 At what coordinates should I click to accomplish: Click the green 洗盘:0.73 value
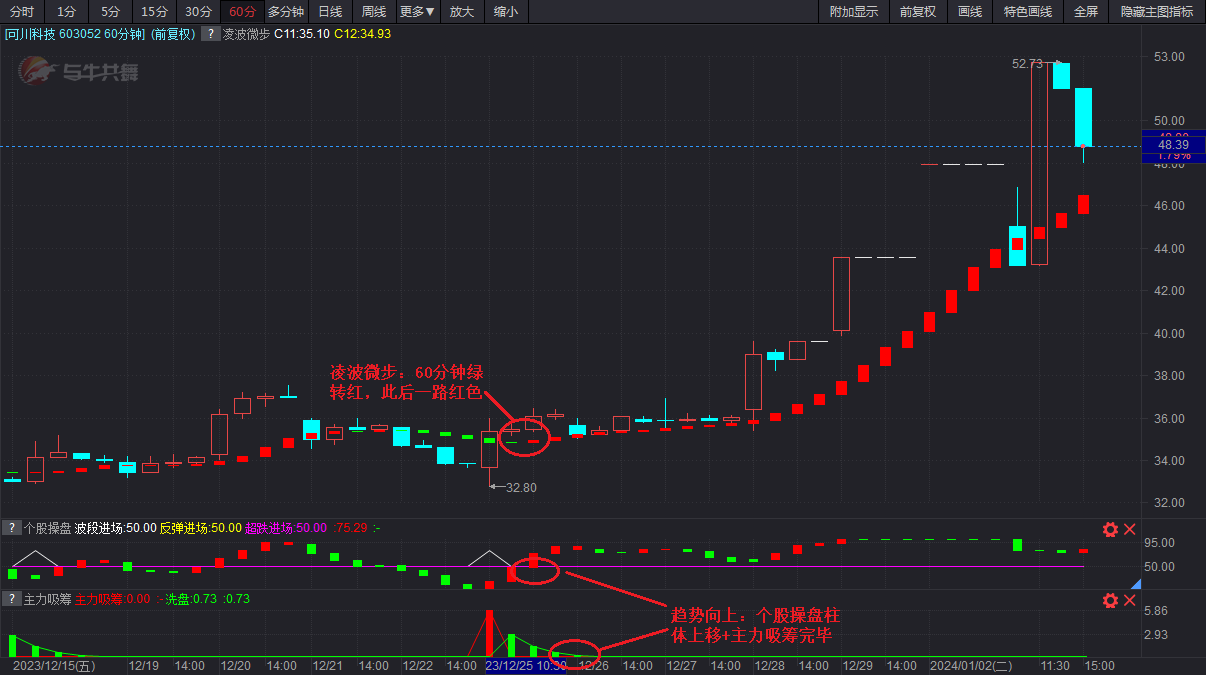tap(191, 599)
